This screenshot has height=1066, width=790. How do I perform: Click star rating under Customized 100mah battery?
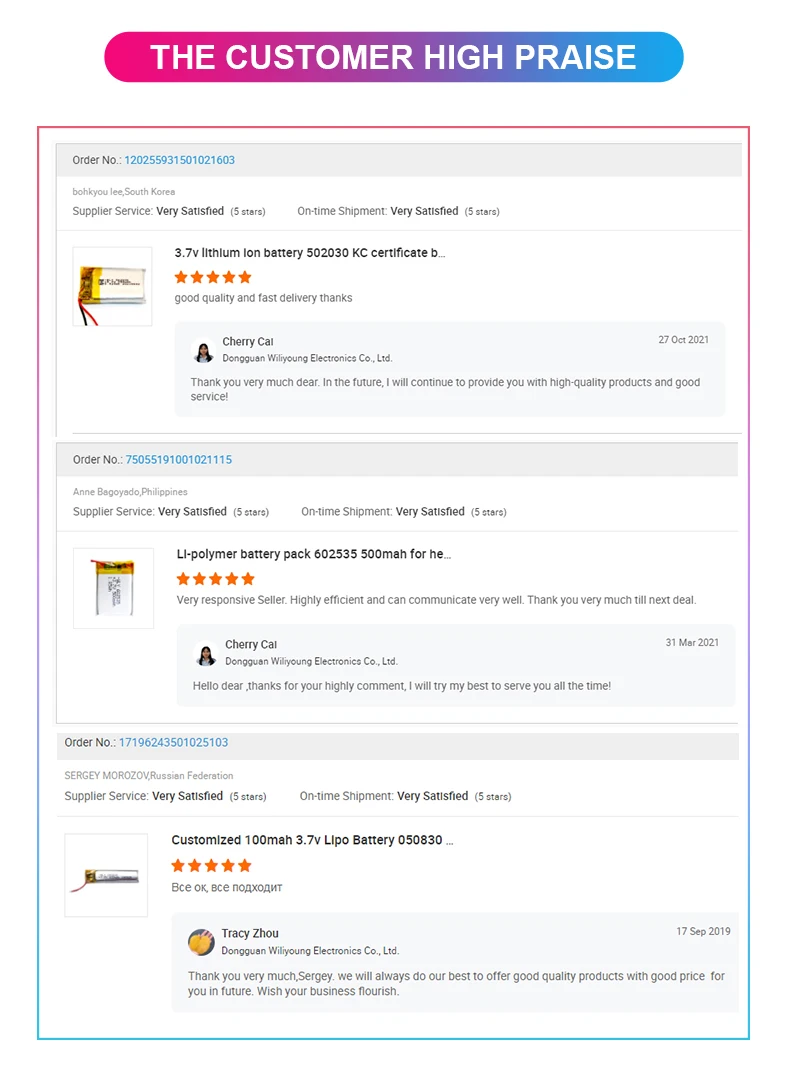(x=211, y=865)
